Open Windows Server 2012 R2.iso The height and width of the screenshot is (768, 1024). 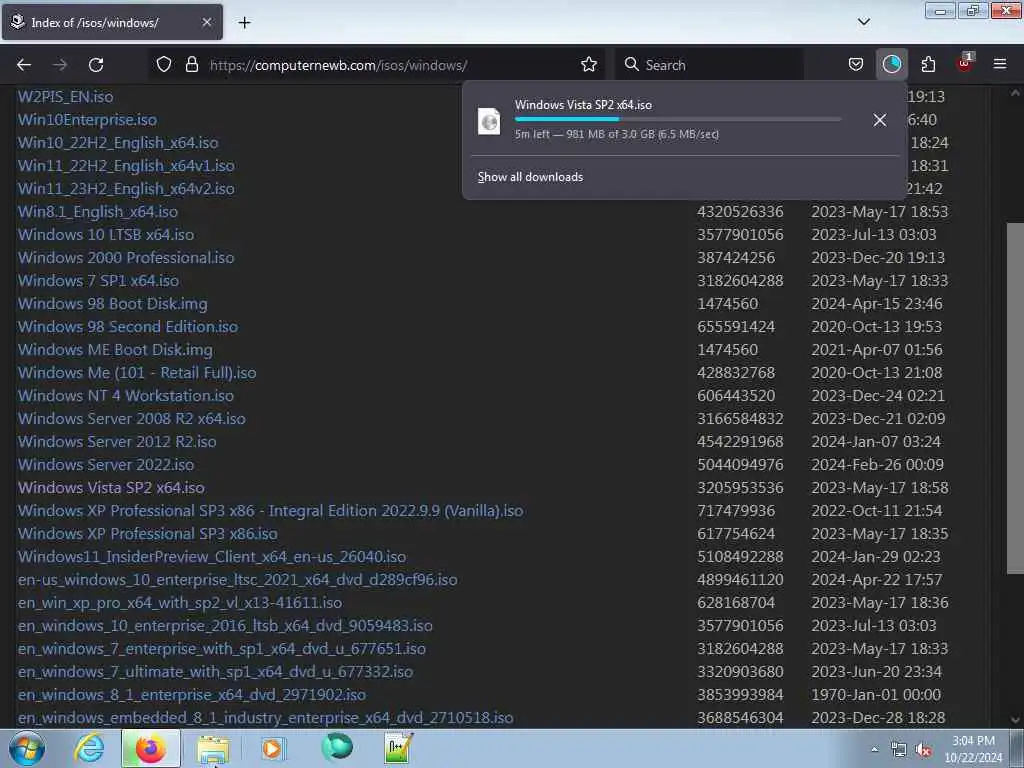117,441
